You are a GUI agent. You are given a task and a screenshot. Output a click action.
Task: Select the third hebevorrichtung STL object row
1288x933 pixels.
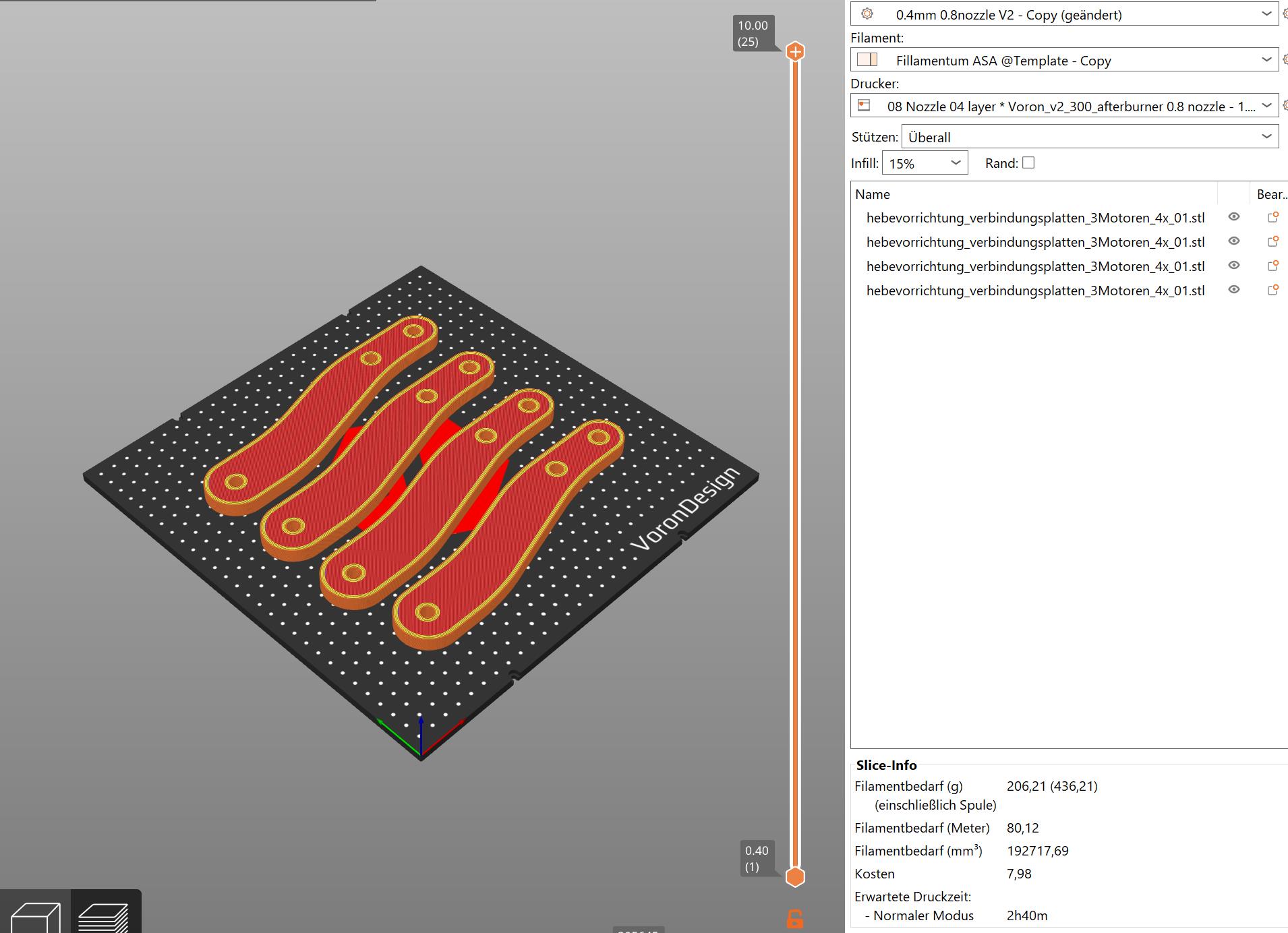[x=1035, y=266]
